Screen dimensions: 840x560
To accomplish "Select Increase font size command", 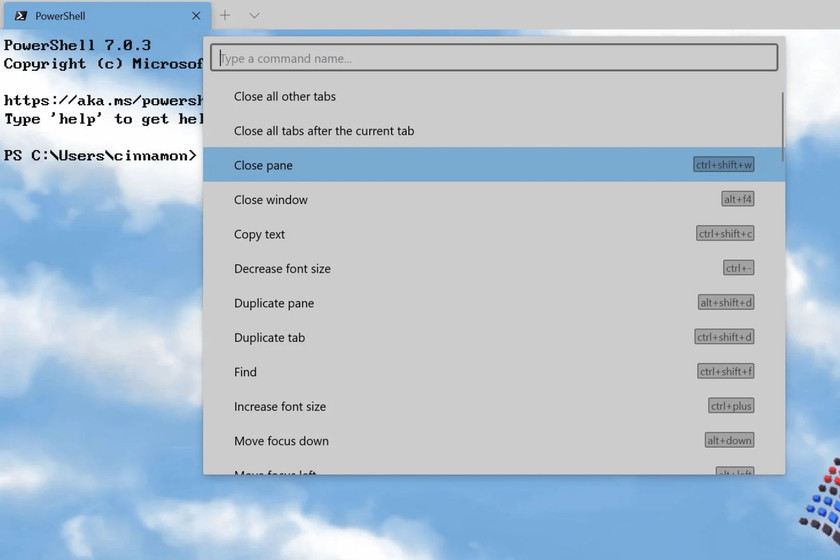I will coord(494,406).
